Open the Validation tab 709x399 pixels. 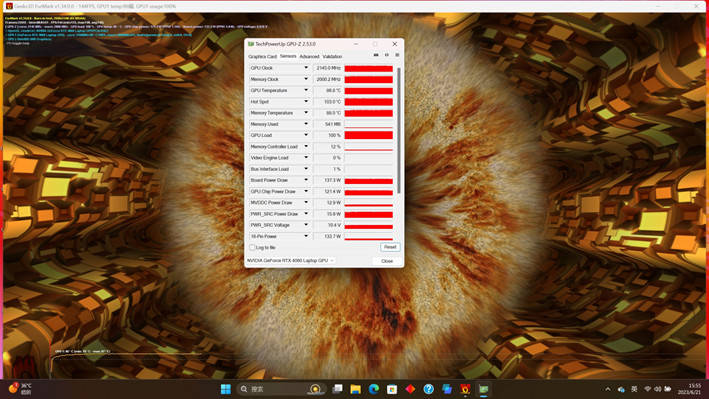coord(332,57)
